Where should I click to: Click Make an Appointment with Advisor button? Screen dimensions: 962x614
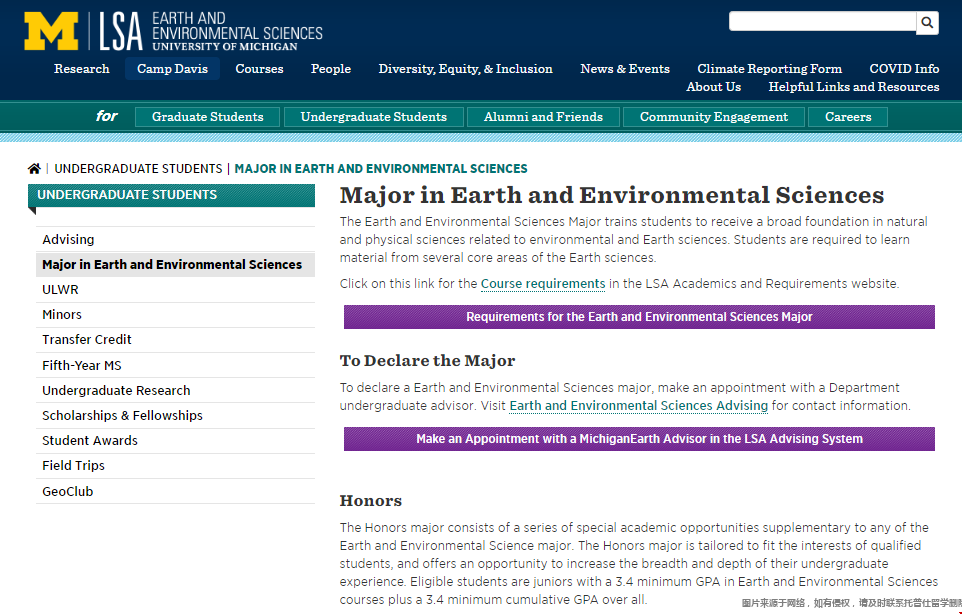639,439
